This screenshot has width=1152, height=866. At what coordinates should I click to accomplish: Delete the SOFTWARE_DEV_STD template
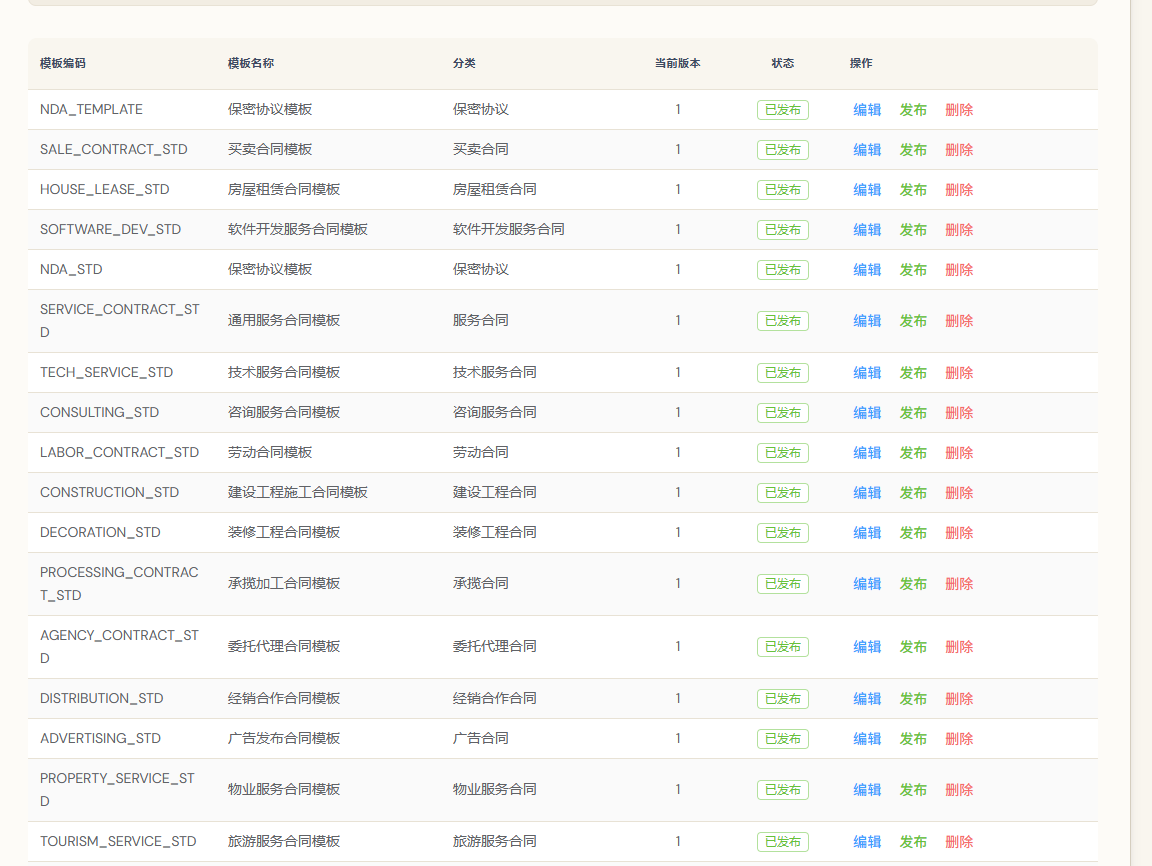[x=959, y=230]
